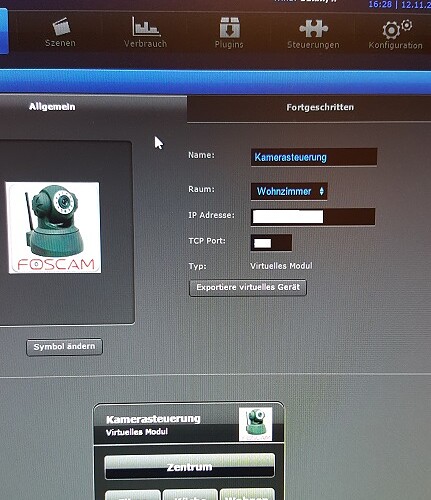Open the Steuerungen puzzle piece icon

coord(313,29)
